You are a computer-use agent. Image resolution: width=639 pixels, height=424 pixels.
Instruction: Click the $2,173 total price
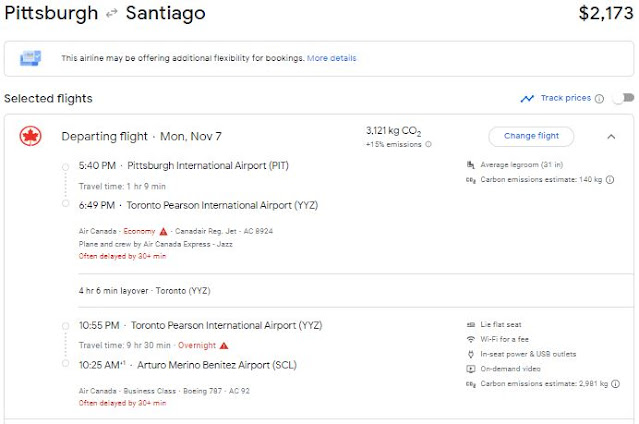(x=606, y=14)
